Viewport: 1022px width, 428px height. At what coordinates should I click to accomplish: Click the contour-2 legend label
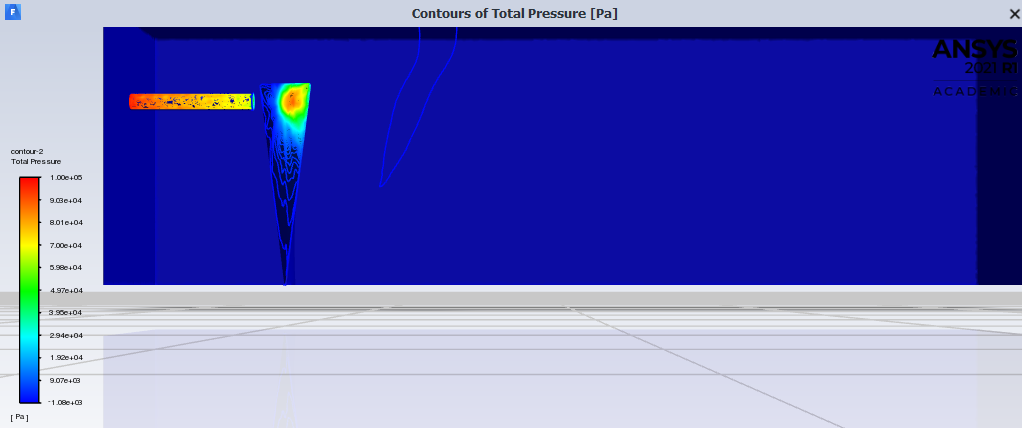(27, 150)
